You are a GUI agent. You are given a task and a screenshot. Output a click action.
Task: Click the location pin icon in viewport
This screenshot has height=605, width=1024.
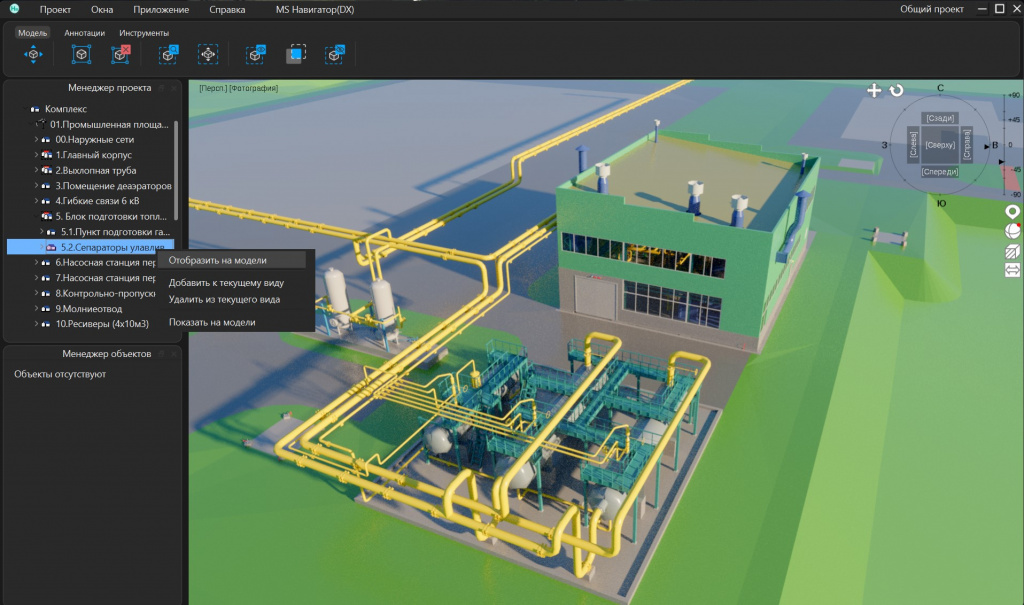[1012, 212]
